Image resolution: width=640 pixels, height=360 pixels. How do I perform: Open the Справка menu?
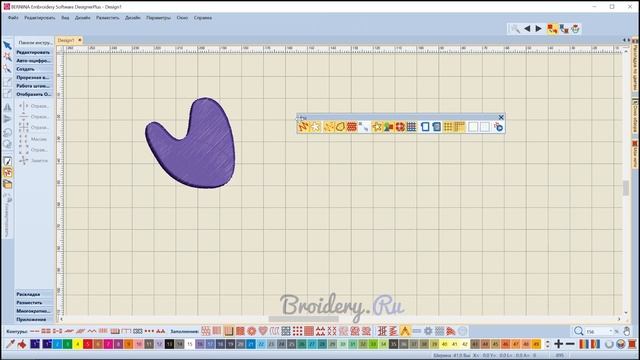[x=202, y=18]
